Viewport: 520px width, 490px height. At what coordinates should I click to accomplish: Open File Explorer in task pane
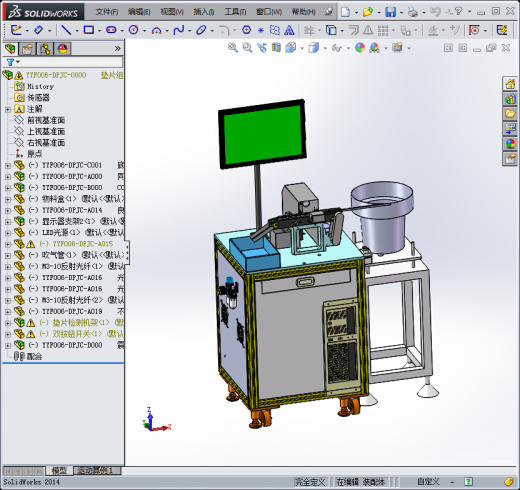click(x=510, y=114)
